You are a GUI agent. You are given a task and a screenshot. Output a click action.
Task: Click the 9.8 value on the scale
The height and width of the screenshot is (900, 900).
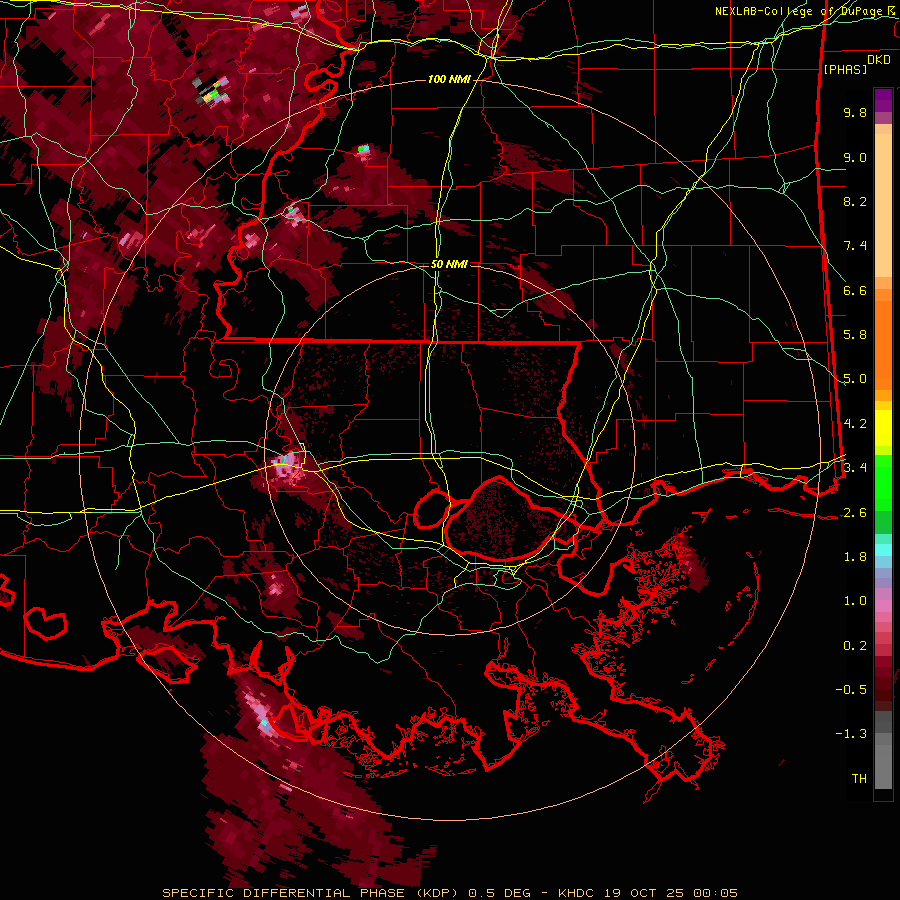tap(855, 112)
